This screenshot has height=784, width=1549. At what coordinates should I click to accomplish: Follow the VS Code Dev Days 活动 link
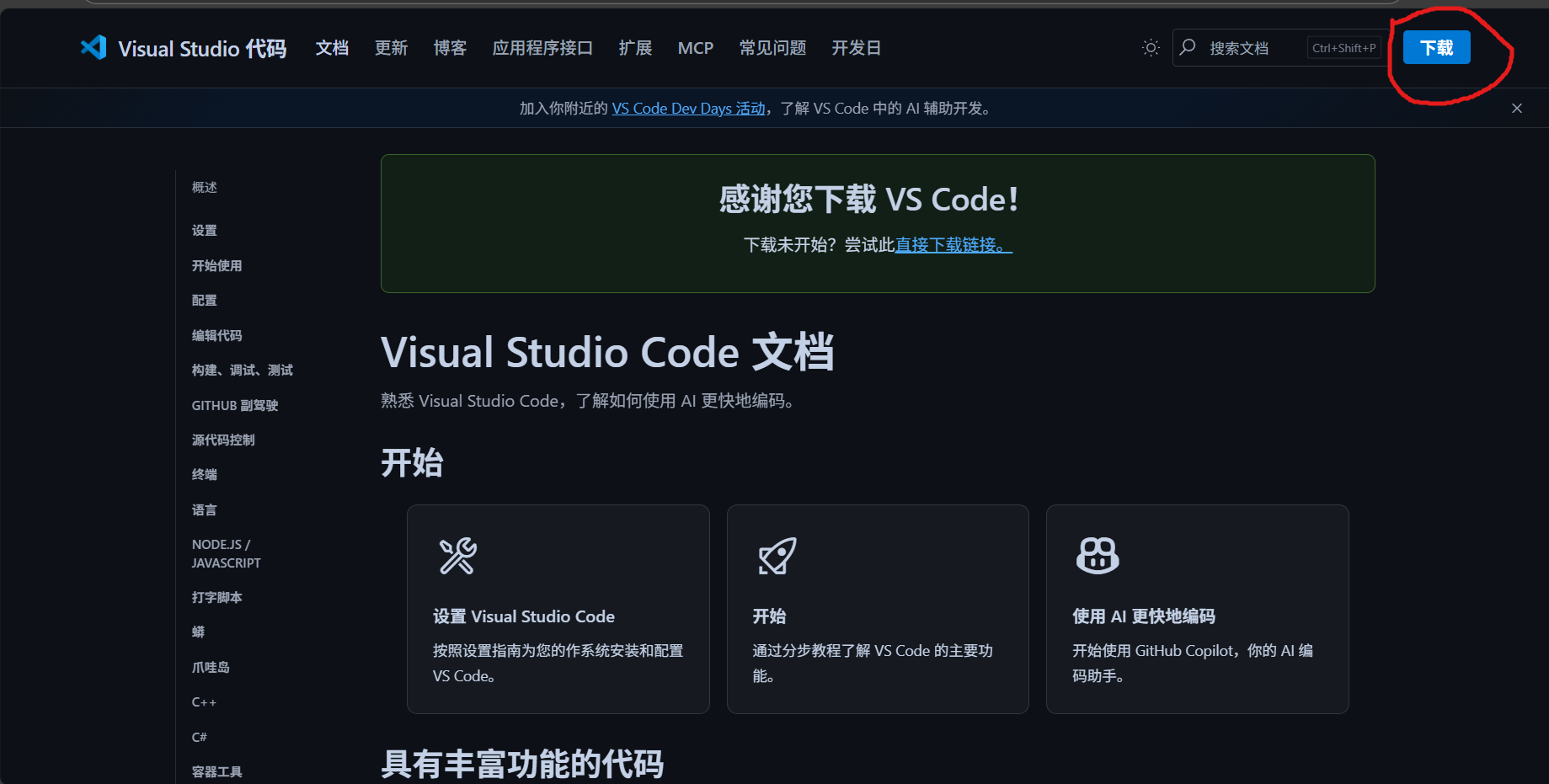pyautogui.click(x=688, y=109)
